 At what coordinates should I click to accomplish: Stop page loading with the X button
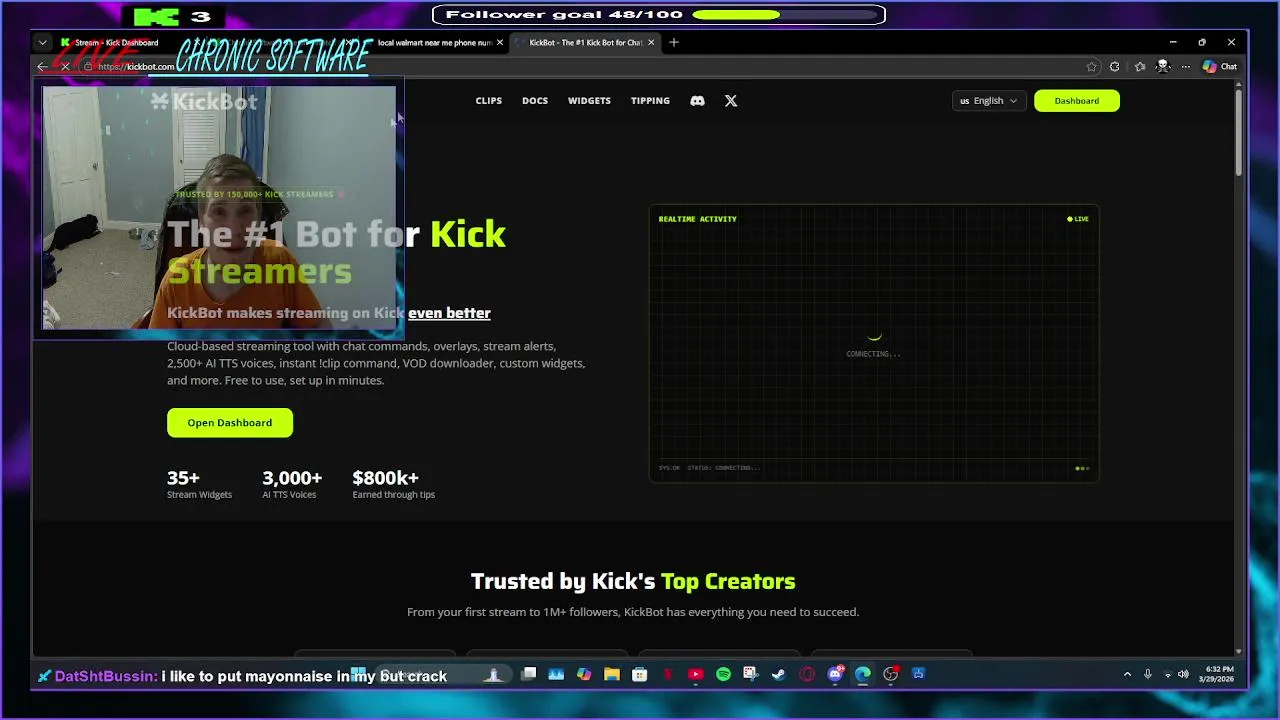(65, 67)
